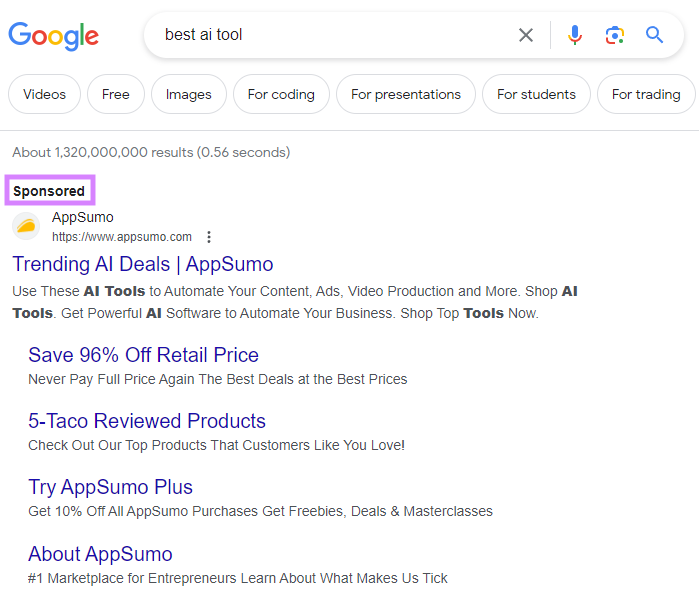Open the Try AppSumo Plus link
The image size is (699, 593).
[110, 487]
